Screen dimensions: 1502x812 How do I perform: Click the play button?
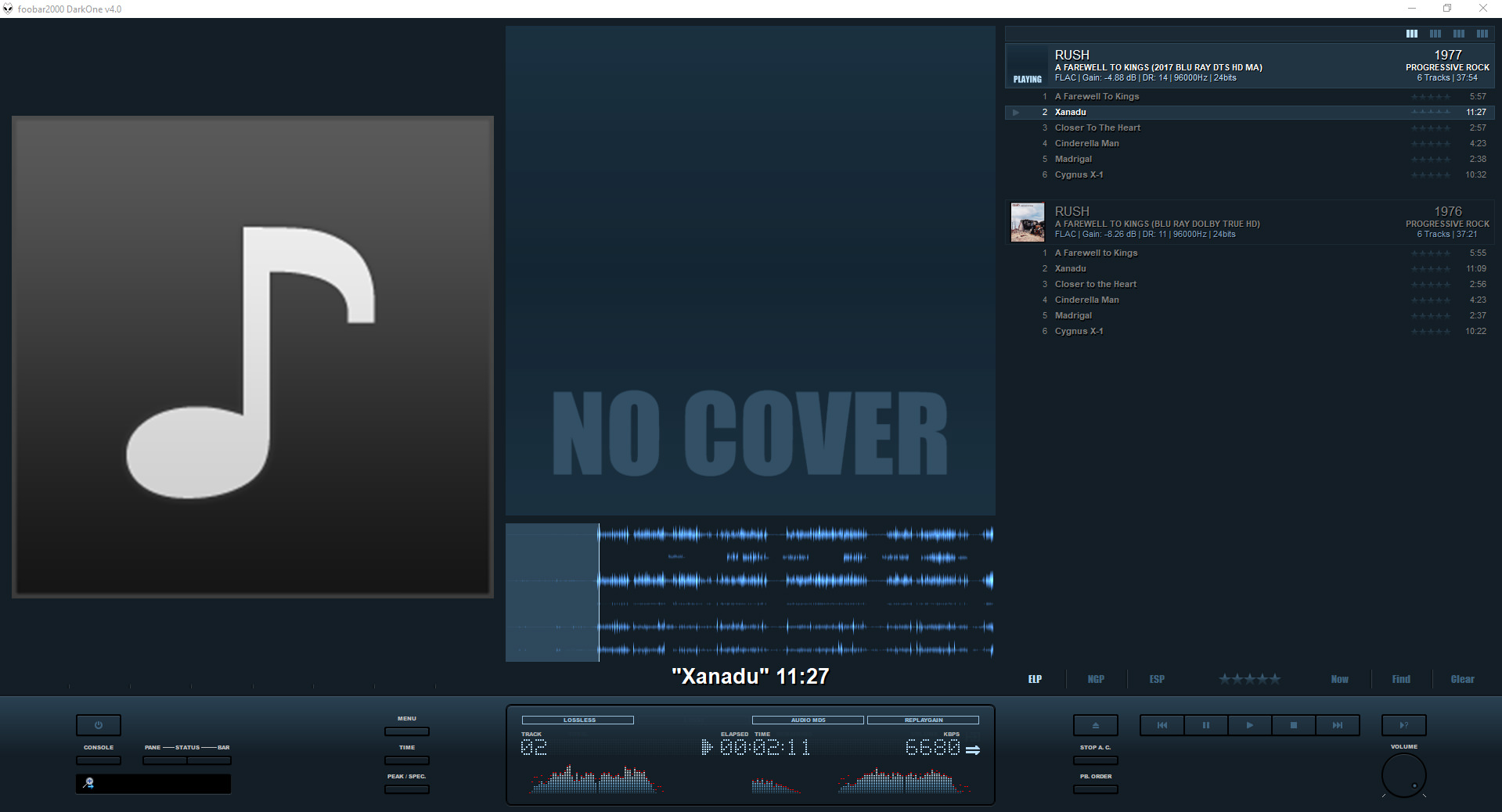point(1250,725)
